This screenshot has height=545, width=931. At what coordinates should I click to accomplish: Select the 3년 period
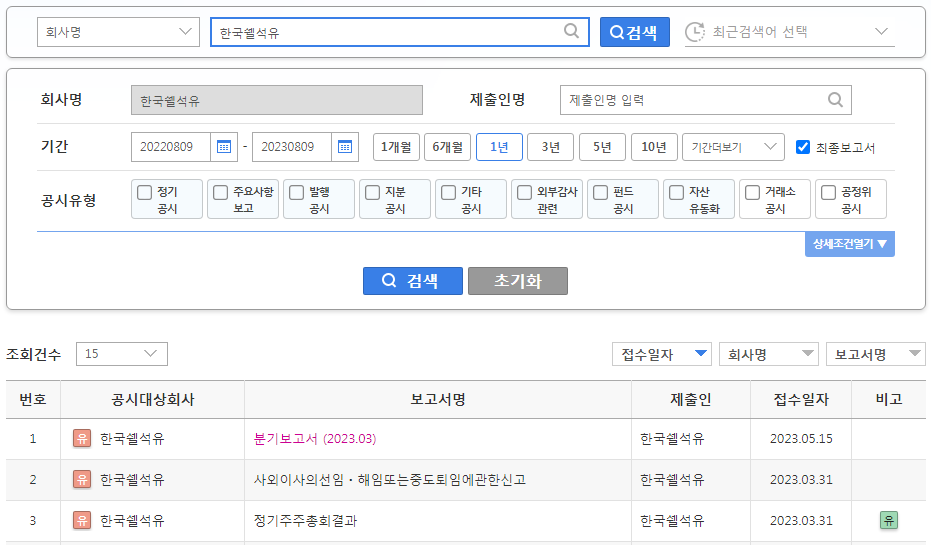[x=550, y=147]
